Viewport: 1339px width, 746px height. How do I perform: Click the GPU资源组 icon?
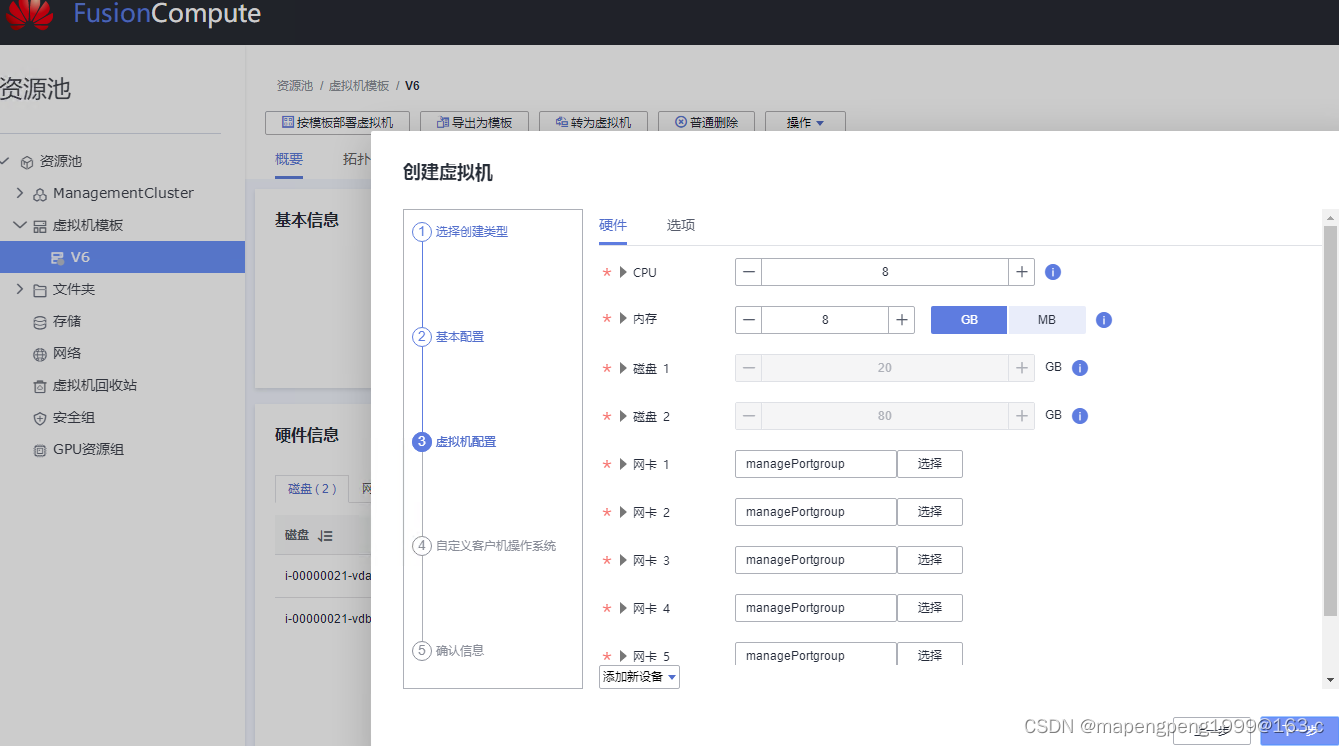coord(40,450)
